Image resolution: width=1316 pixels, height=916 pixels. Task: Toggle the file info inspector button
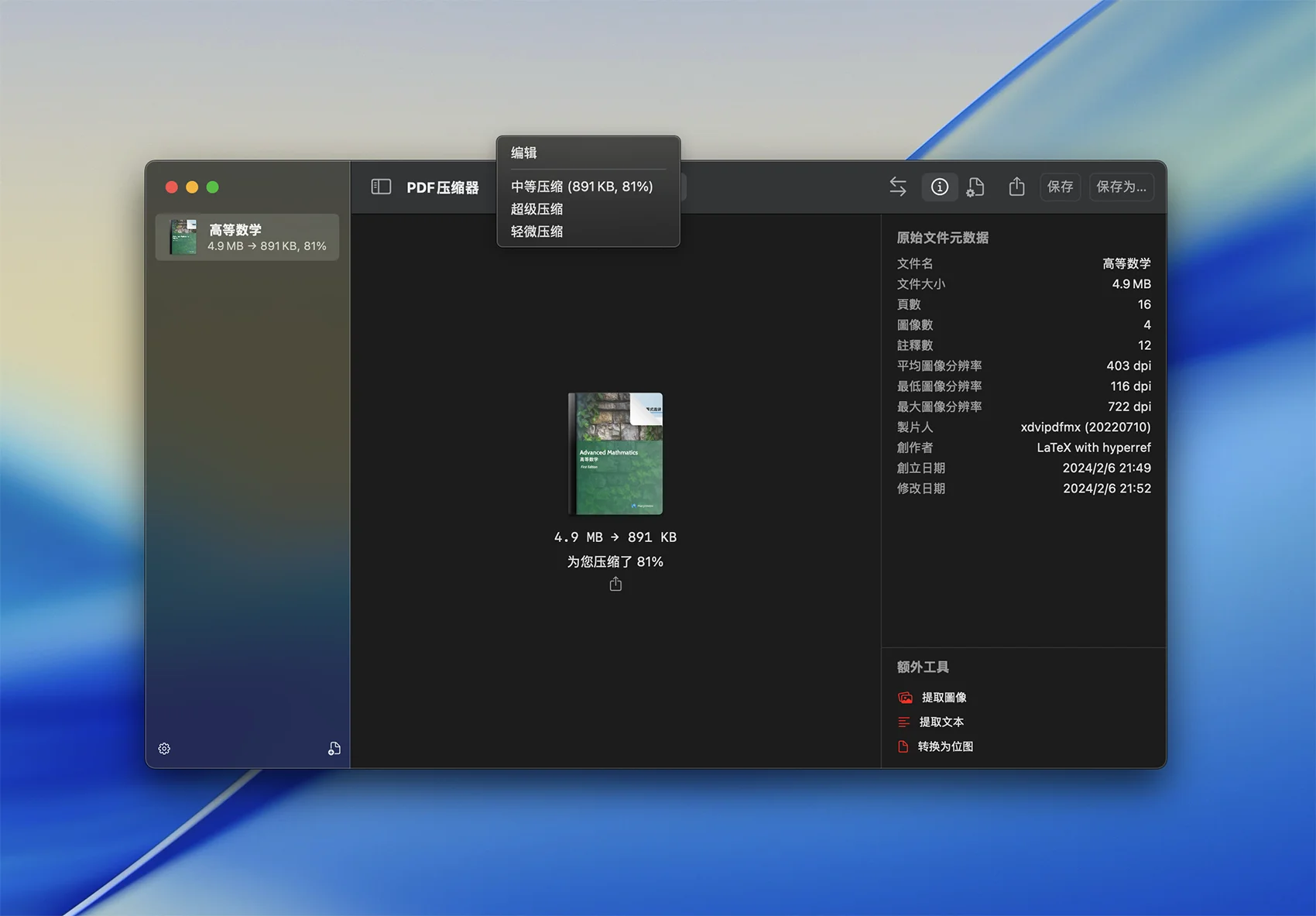tap(939, 187)
